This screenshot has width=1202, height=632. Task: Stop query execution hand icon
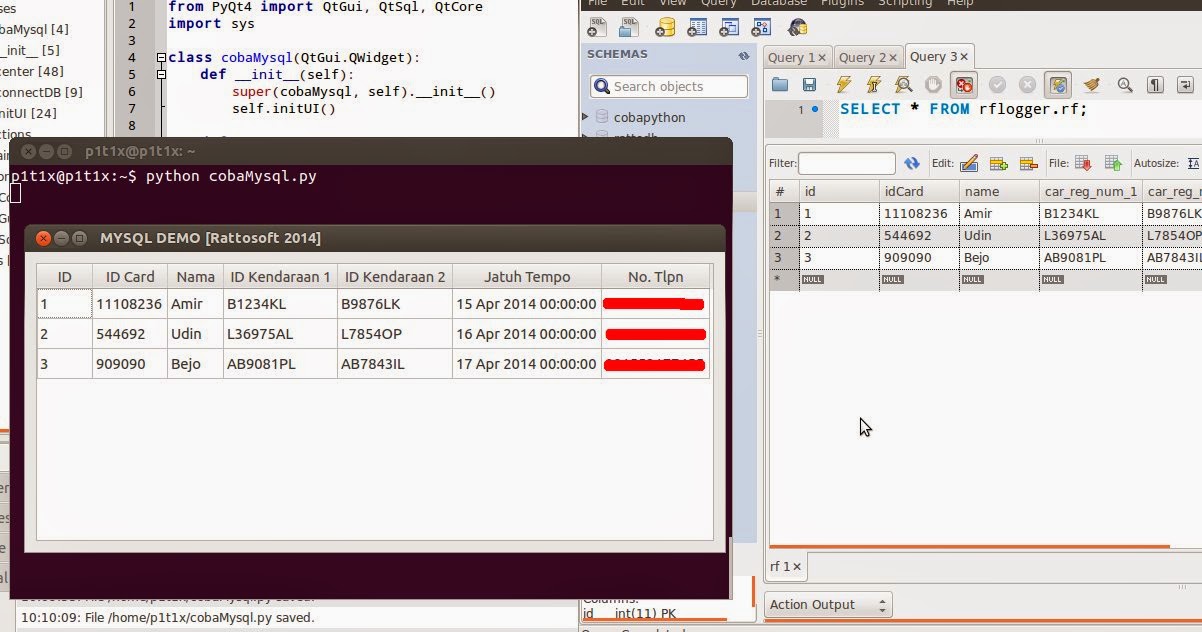tap(933, 85)
